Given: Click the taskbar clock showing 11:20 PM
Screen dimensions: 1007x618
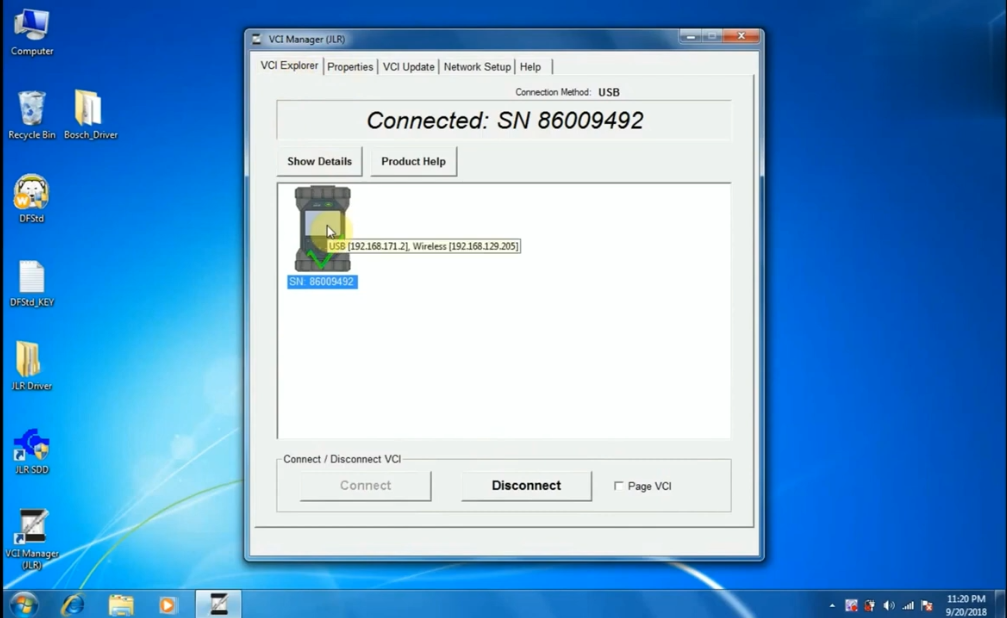Looking at the screenshot, I should (x=966, y=605).
